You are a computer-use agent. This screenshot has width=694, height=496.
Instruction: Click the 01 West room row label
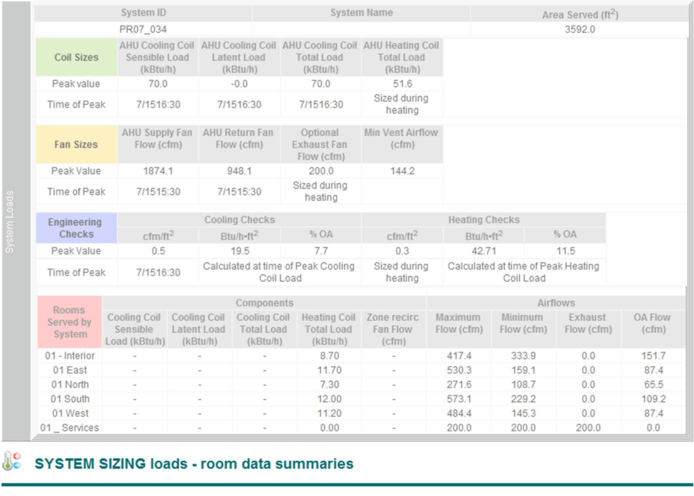click(x=70, y=413)
